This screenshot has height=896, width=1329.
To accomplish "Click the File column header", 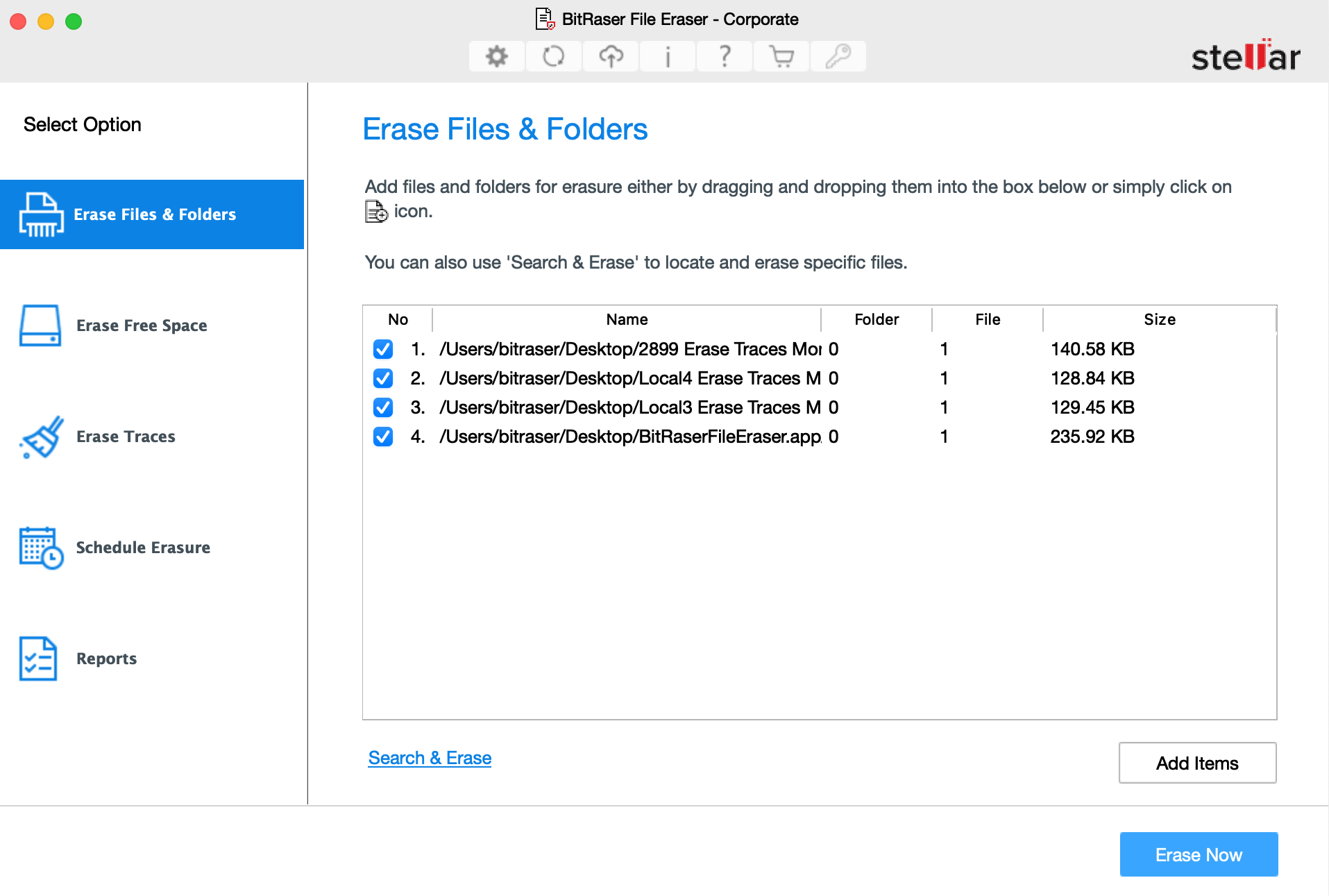I will click(x=988, y=319).
